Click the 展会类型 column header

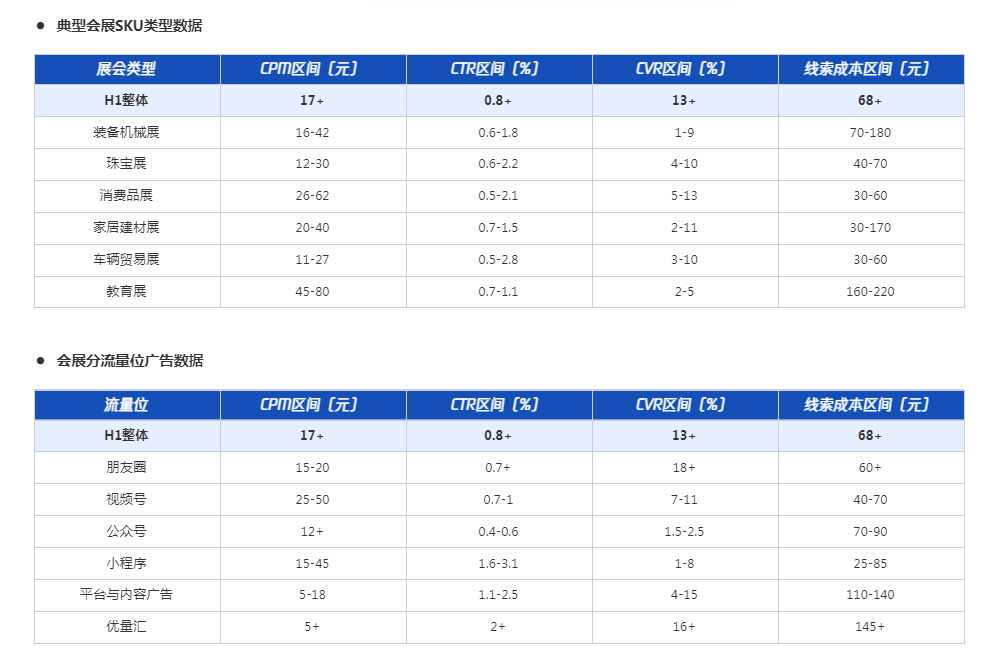[x=126, y=68]
